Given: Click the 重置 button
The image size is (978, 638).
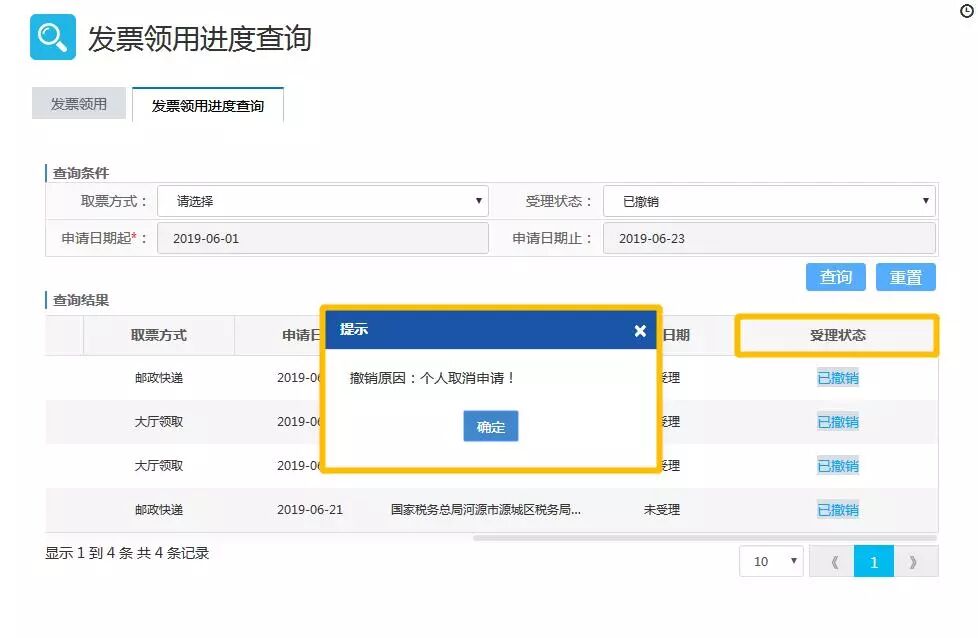Looking at the screenshot, I should (x=906, y=277).
